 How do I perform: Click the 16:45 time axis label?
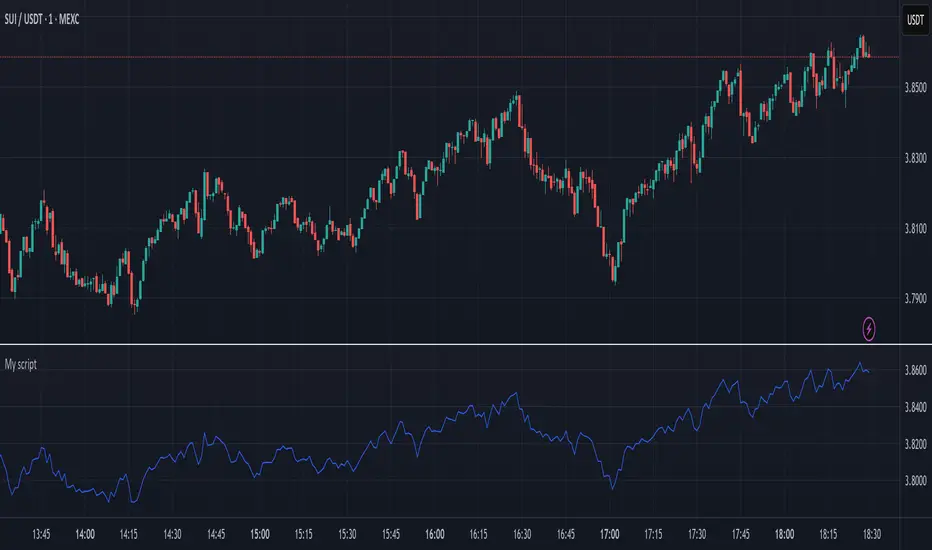pyautogui.click(x=565, y=534)
